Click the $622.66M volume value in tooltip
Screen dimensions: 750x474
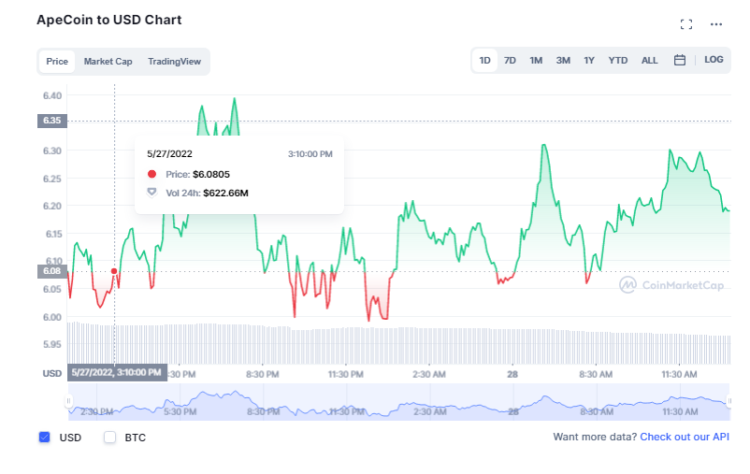click(225, 193)
